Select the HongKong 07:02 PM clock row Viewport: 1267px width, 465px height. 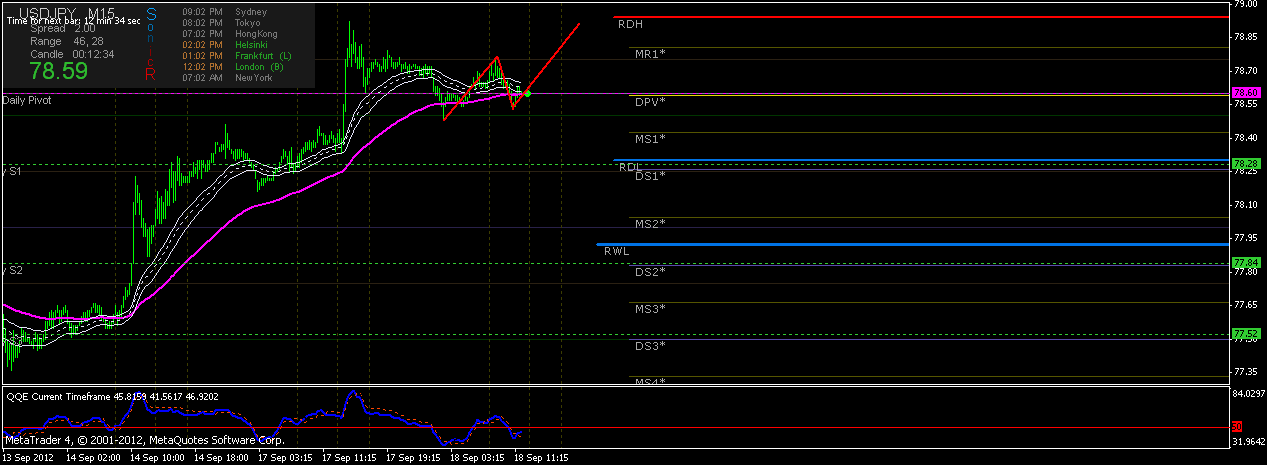pyautogui.click(x=230, y=32)
